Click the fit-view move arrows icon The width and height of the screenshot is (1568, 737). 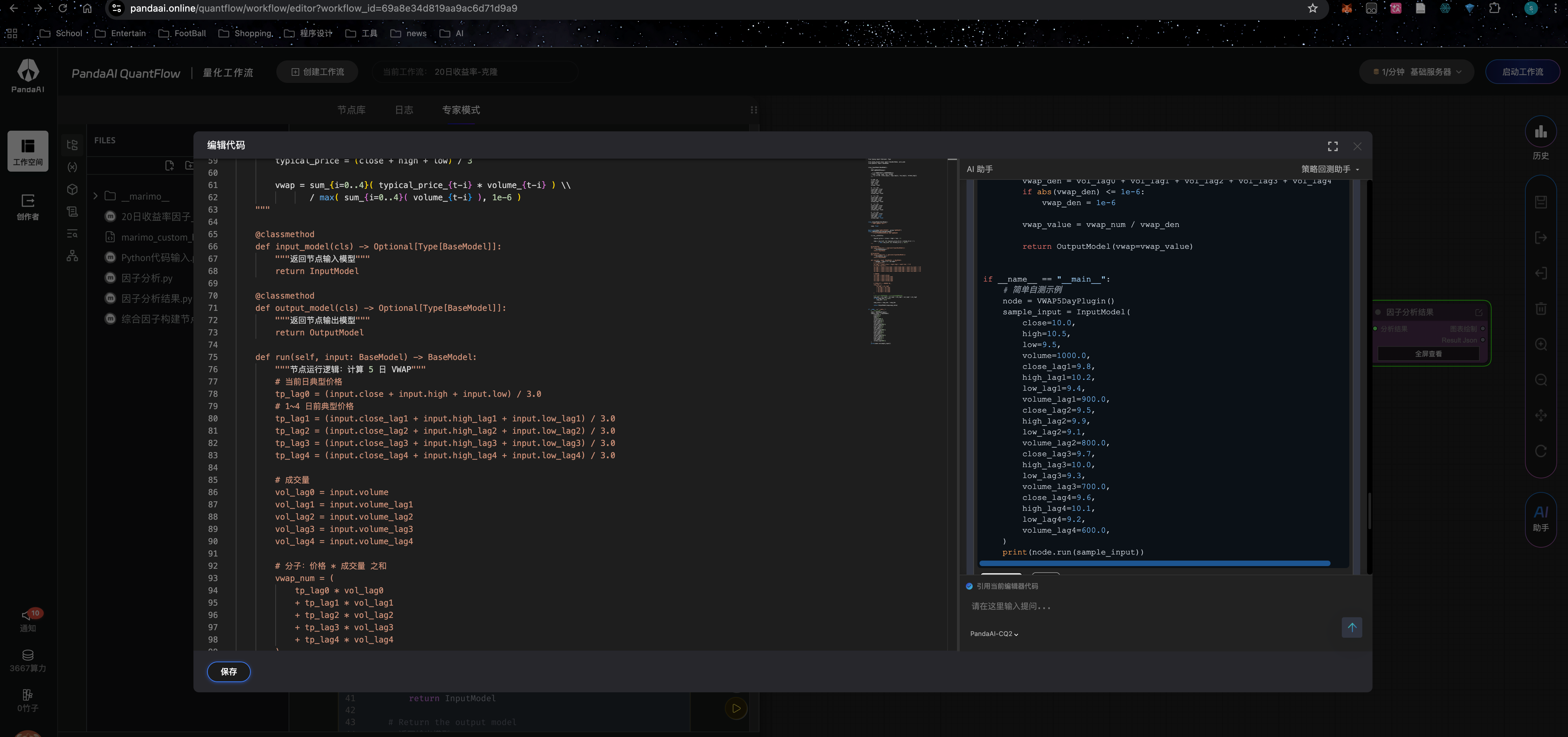coord(1541,416)
